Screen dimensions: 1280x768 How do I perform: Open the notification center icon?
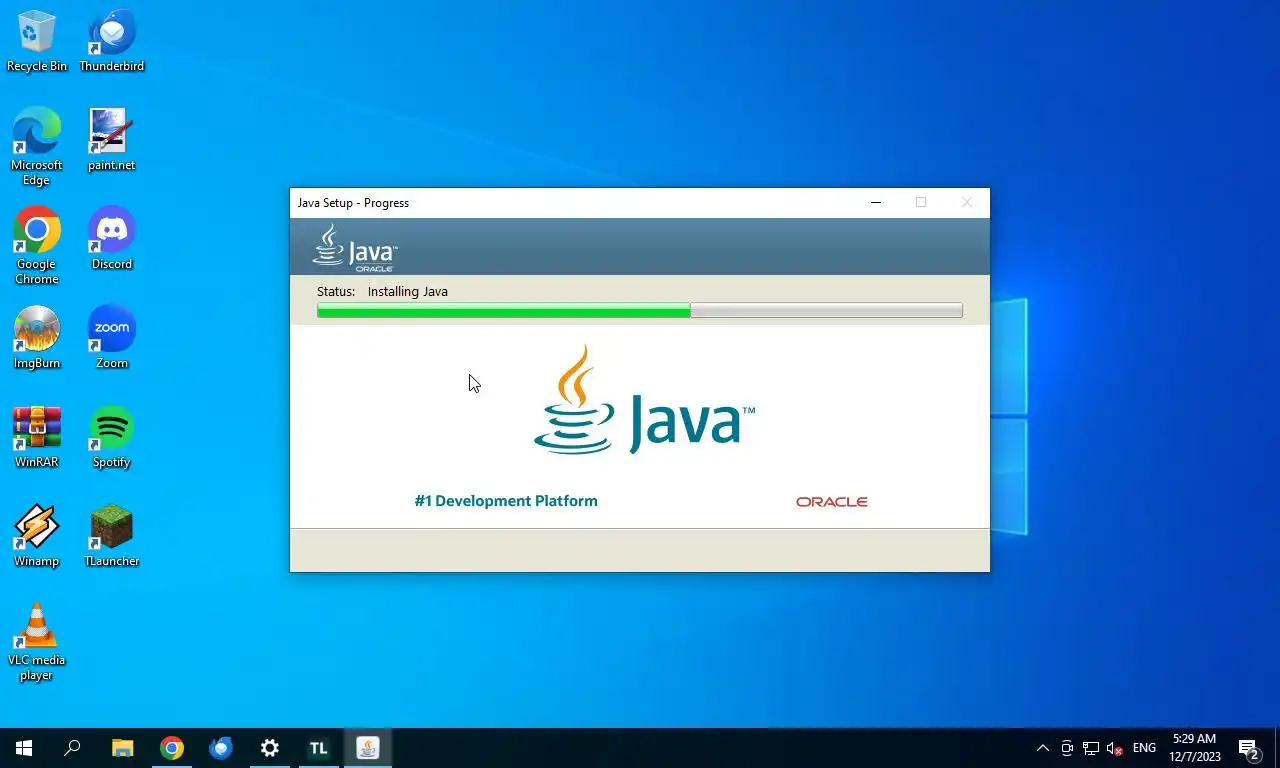[1249, 748]
